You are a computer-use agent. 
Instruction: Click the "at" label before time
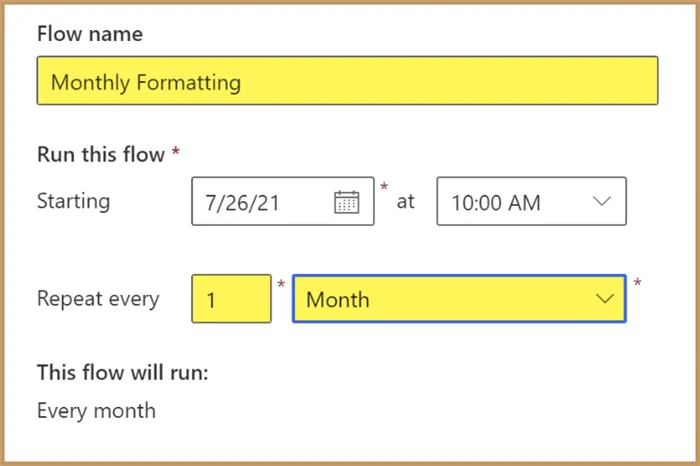[x=405, y=201]
